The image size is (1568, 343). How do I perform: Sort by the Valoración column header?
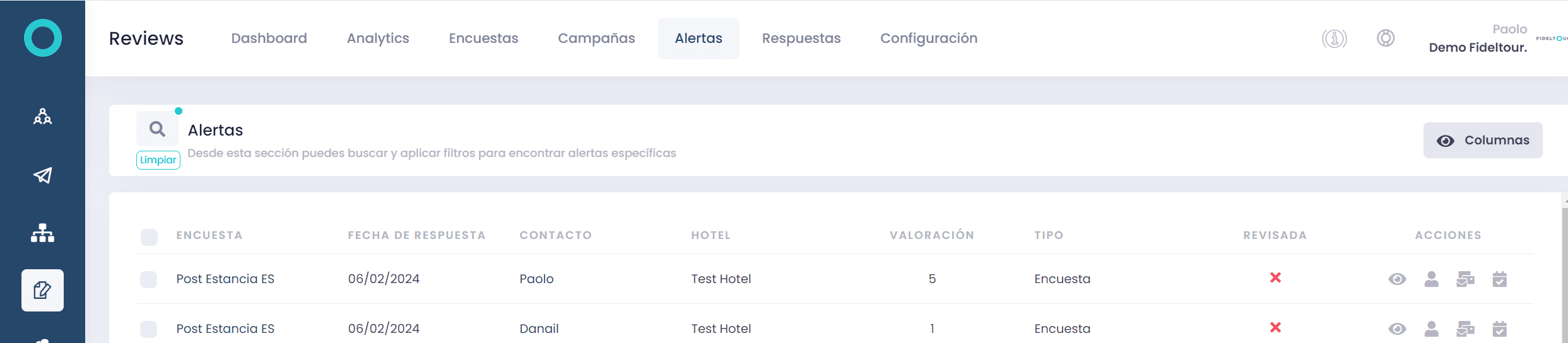coord(931,235)
